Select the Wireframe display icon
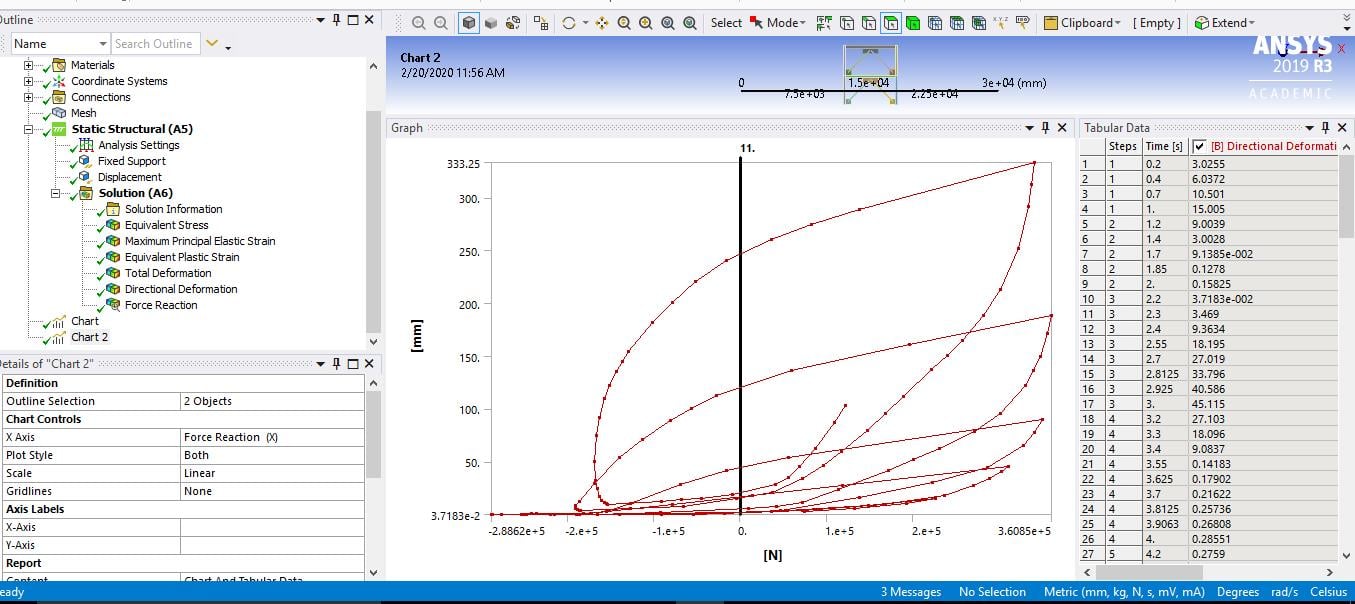Image resolution: width=1355 pixels, height=604 pixels. (513, 22)
